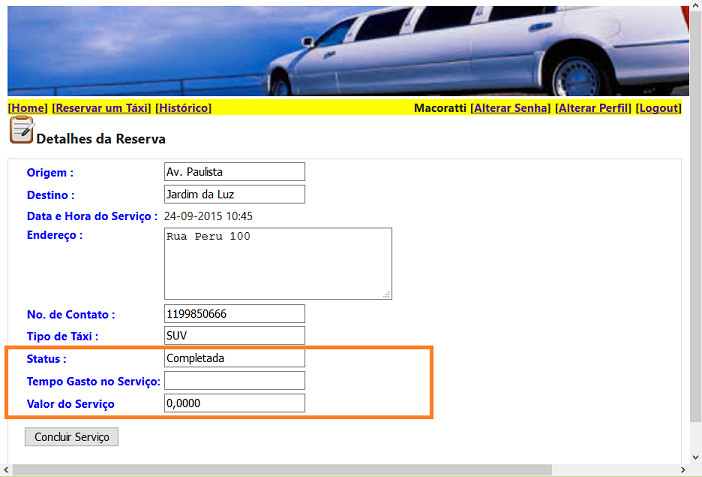Viewport: 702px width, 477px height.
Task: Click the empty Tempo Gasto no Serviço field
Action: 234,381
